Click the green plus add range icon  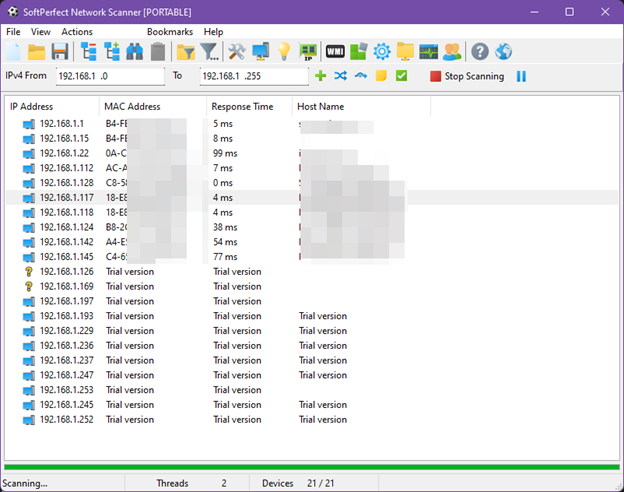tap(321, 76)
